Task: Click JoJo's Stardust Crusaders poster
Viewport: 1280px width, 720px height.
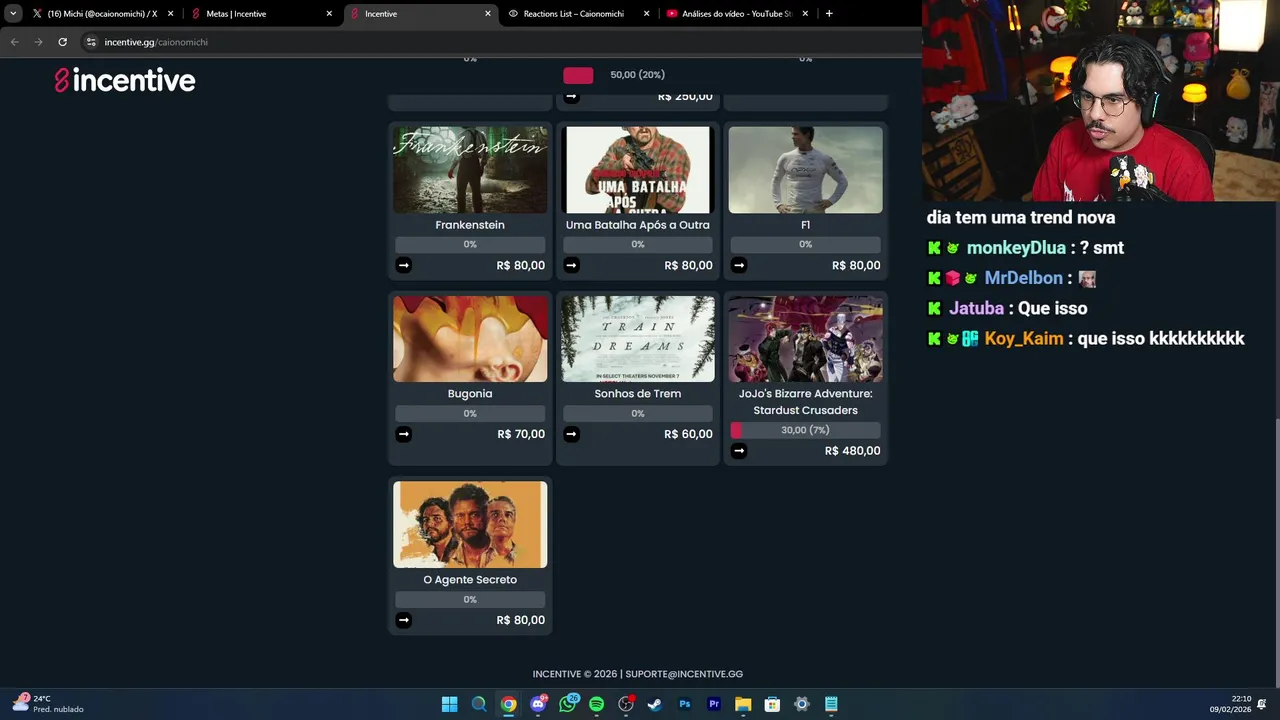Action: [806, 339]
